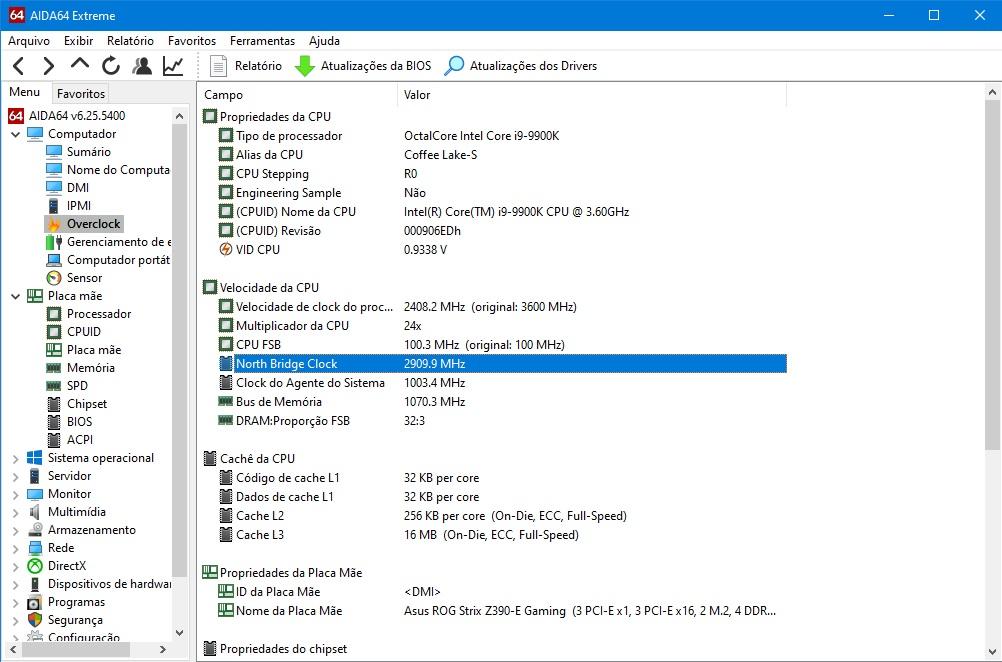
Task: Expand the Rede node
Action: [x=15, y=548]
